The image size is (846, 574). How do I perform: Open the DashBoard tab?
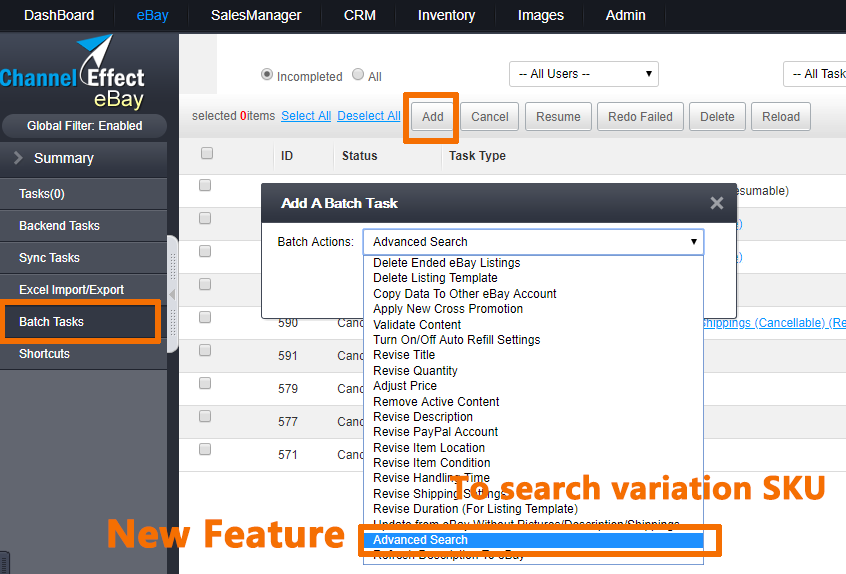(x=59, y=15)
